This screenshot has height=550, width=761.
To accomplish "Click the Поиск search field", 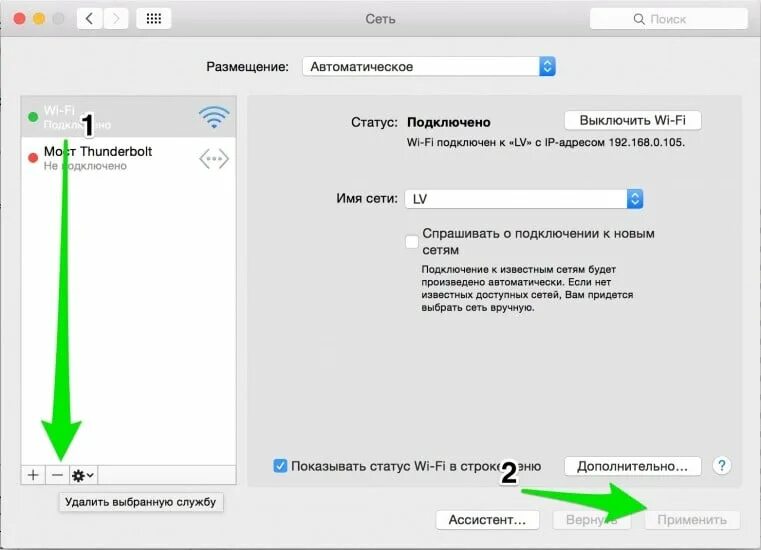I will tap(668, 19).
